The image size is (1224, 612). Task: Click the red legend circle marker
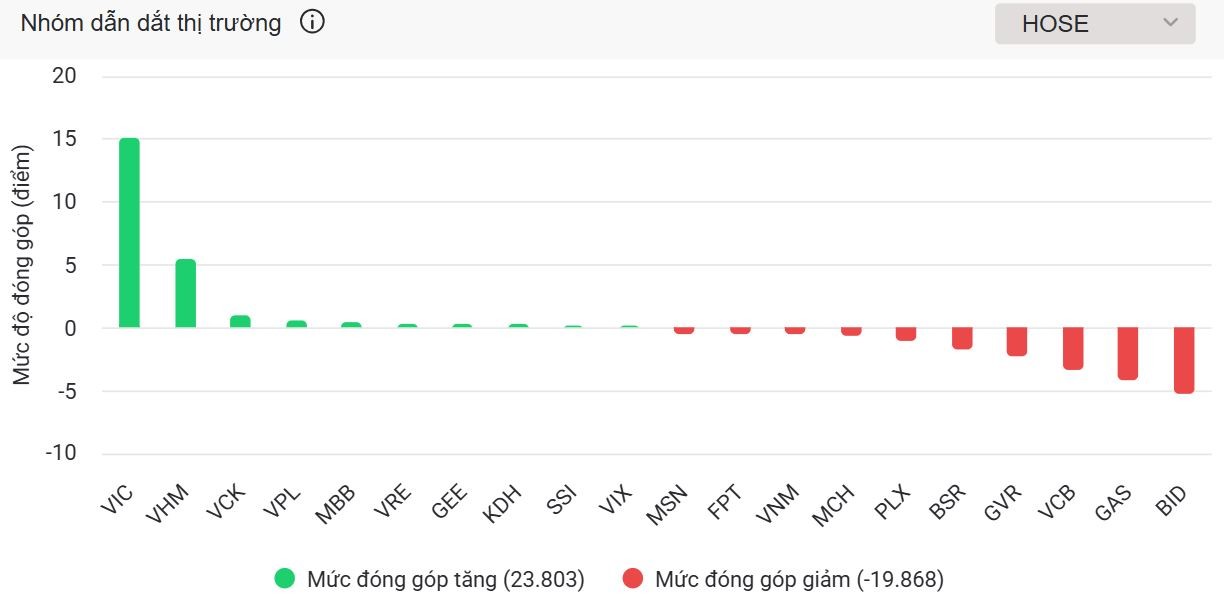[x=633, y=579]
